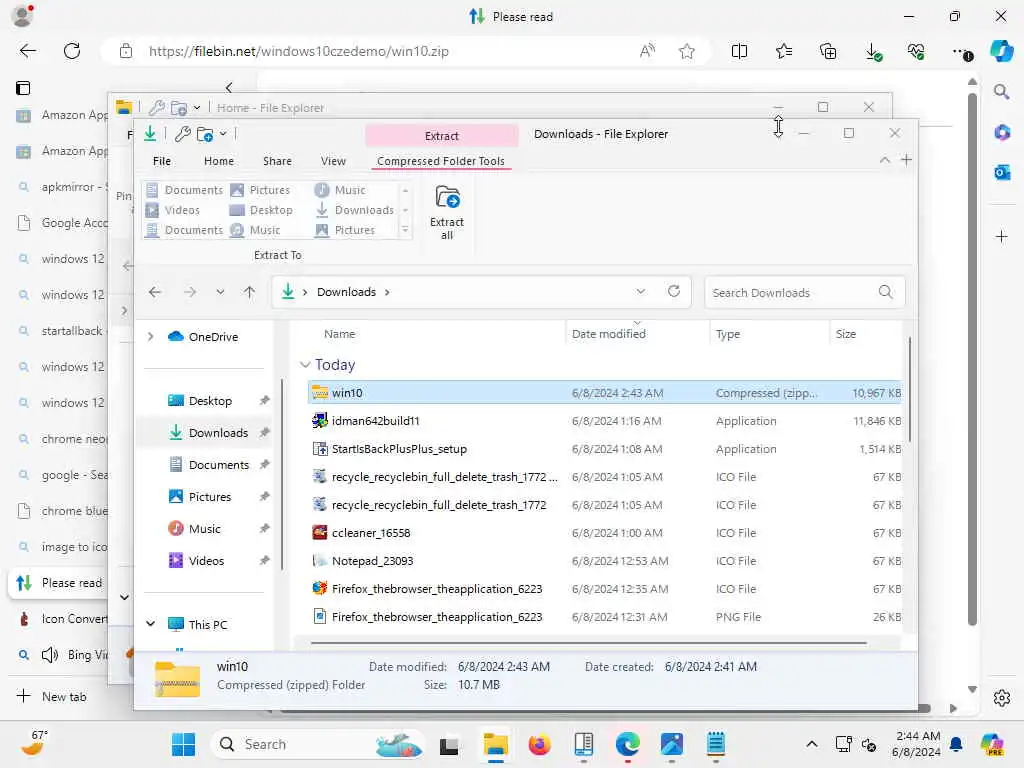Extract to Videos destination in ribbon

click(x=173, y=210)
